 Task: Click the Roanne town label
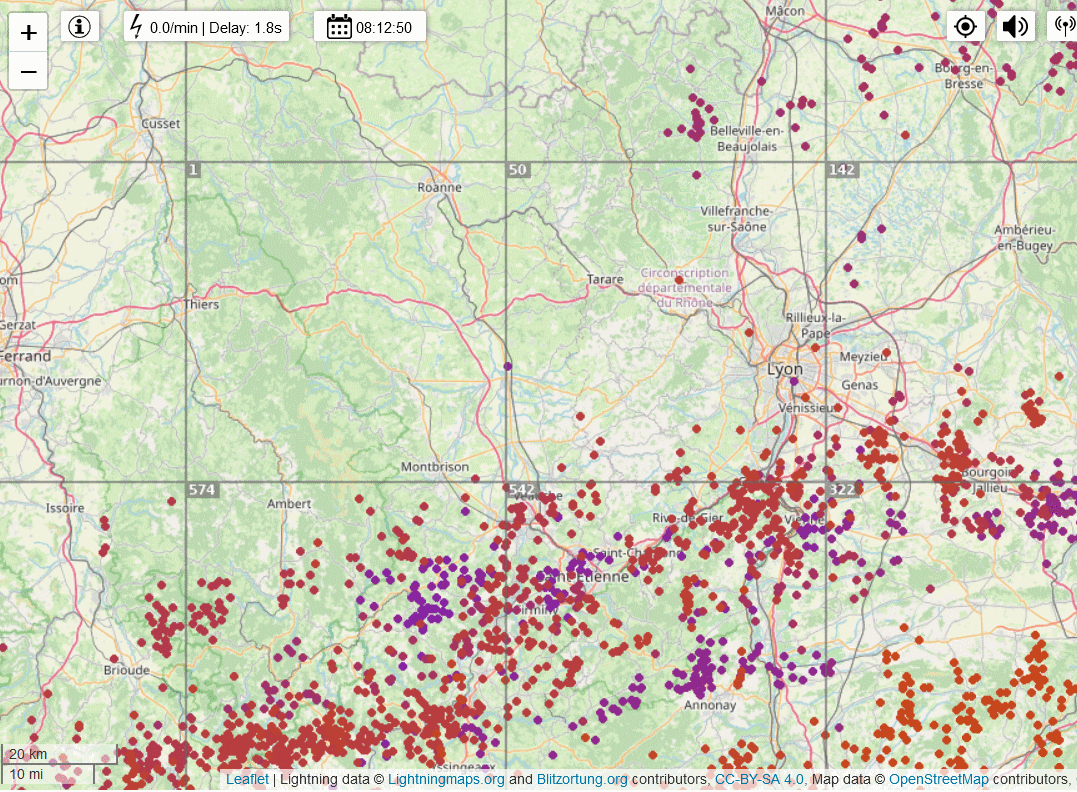coord(440,188)
